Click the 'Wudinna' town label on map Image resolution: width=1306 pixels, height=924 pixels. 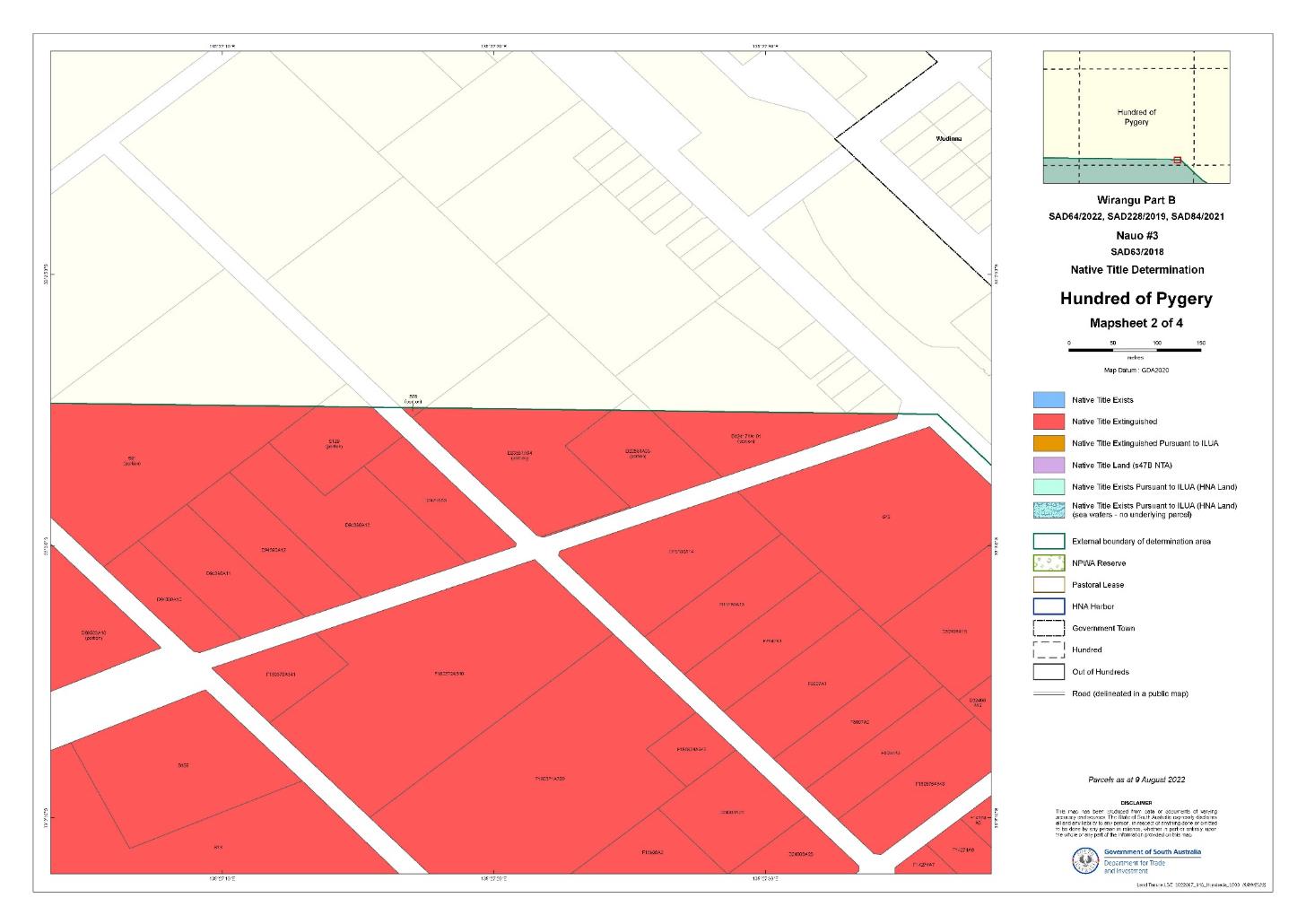948,139
